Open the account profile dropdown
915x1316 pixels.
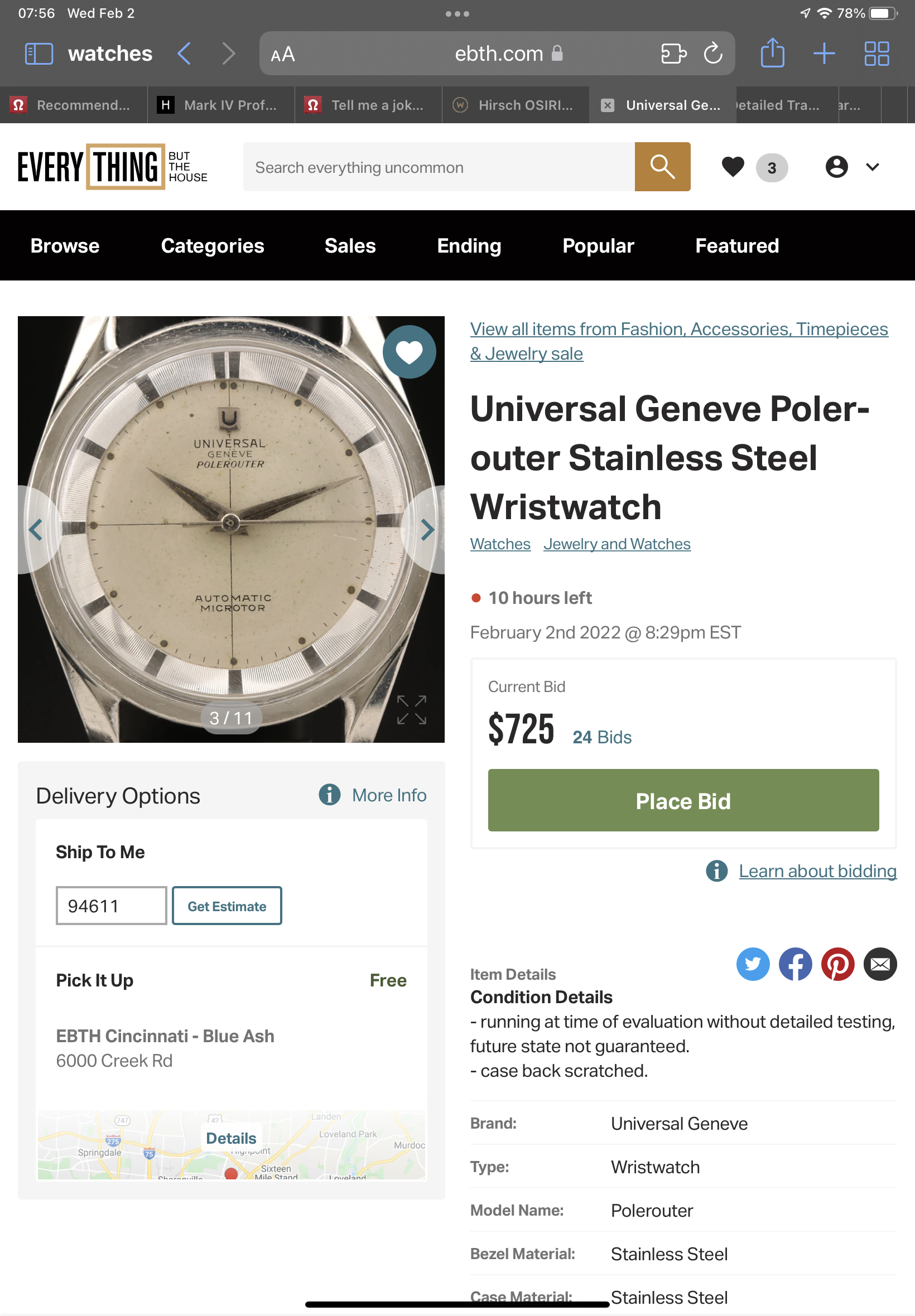tap(851, 167)
